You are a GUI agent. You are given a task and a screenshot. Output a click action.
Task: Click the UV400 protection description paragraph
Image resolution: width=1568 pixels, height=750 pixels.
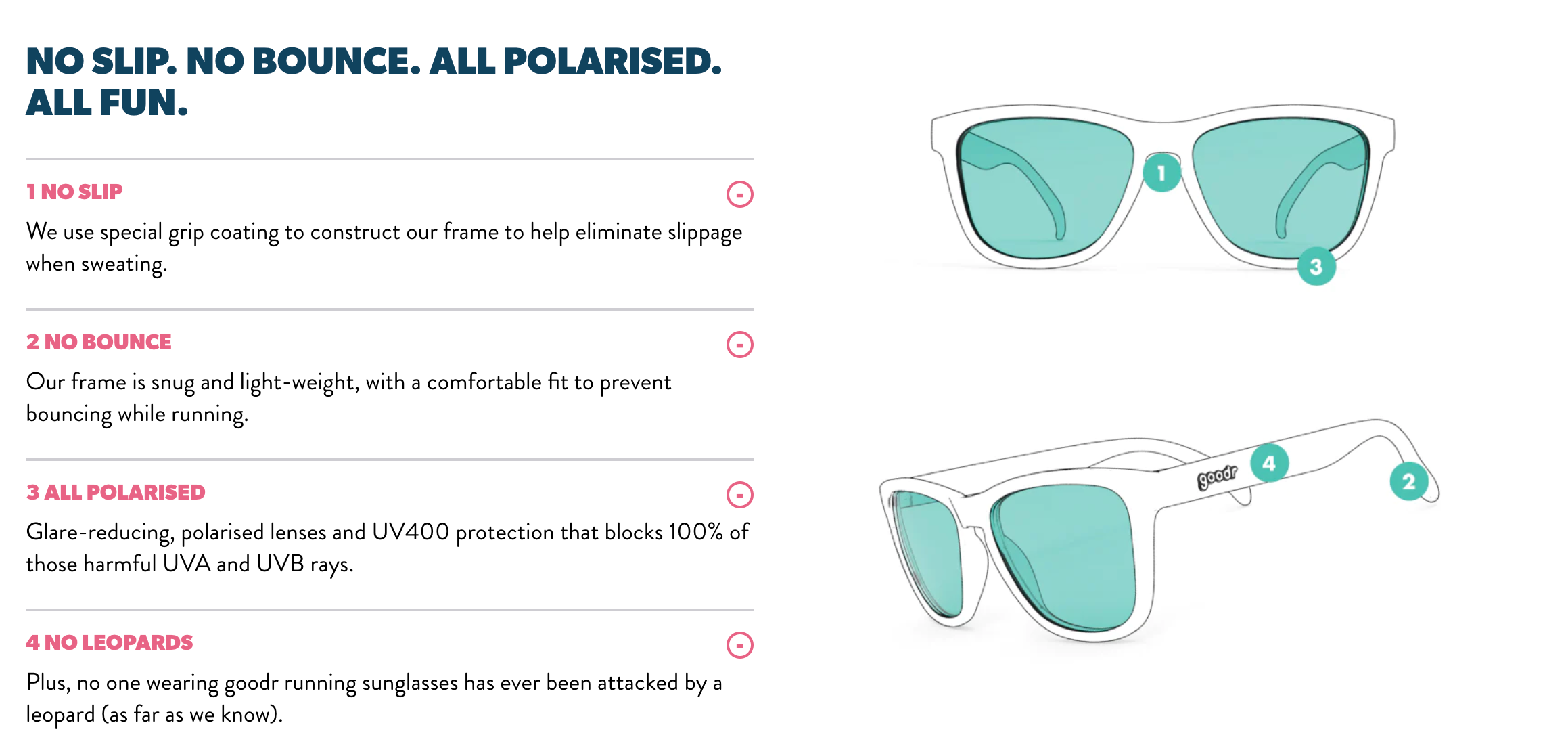coord(388,548)
